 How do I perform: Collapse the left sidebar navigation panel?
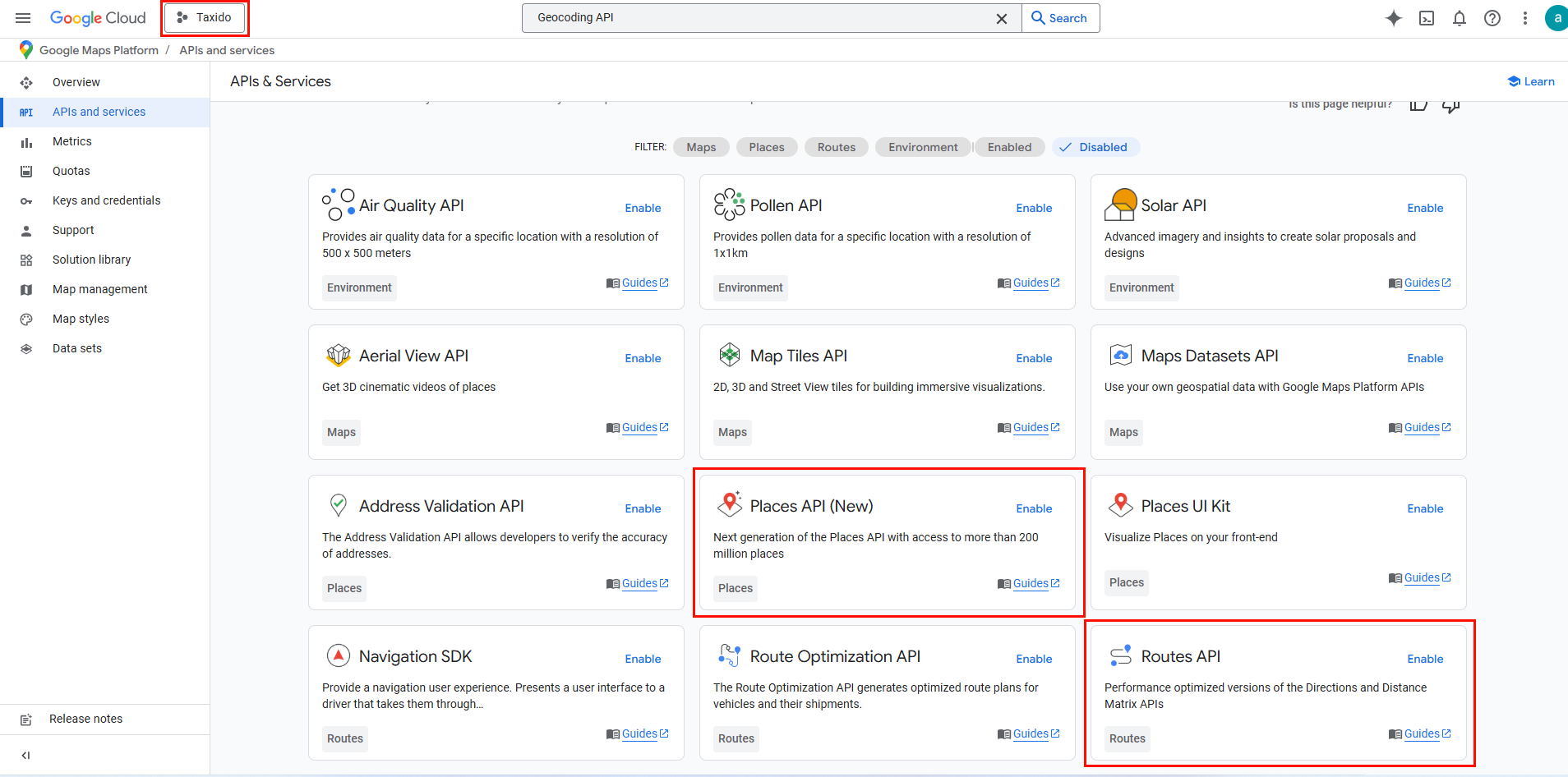pos(25,756)
